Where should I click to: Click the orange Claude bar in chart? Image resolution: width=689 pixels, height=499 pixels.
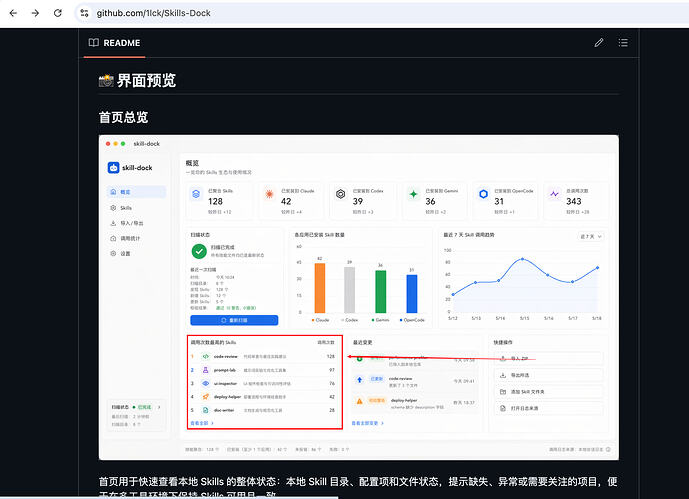click(320, 288)
